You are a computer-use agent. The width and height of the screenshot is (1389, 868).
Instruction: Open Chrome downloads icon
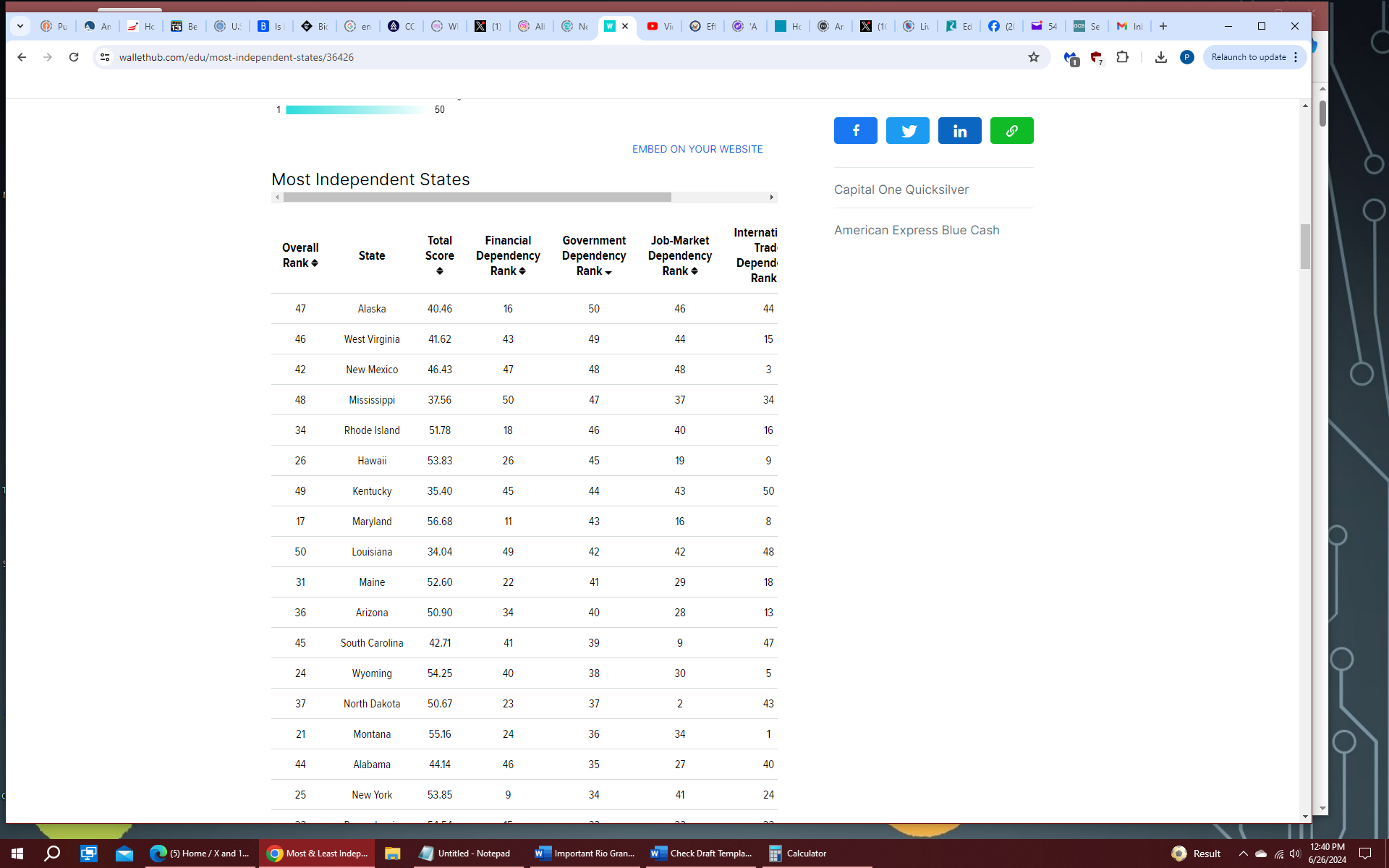click(1161, 57)
